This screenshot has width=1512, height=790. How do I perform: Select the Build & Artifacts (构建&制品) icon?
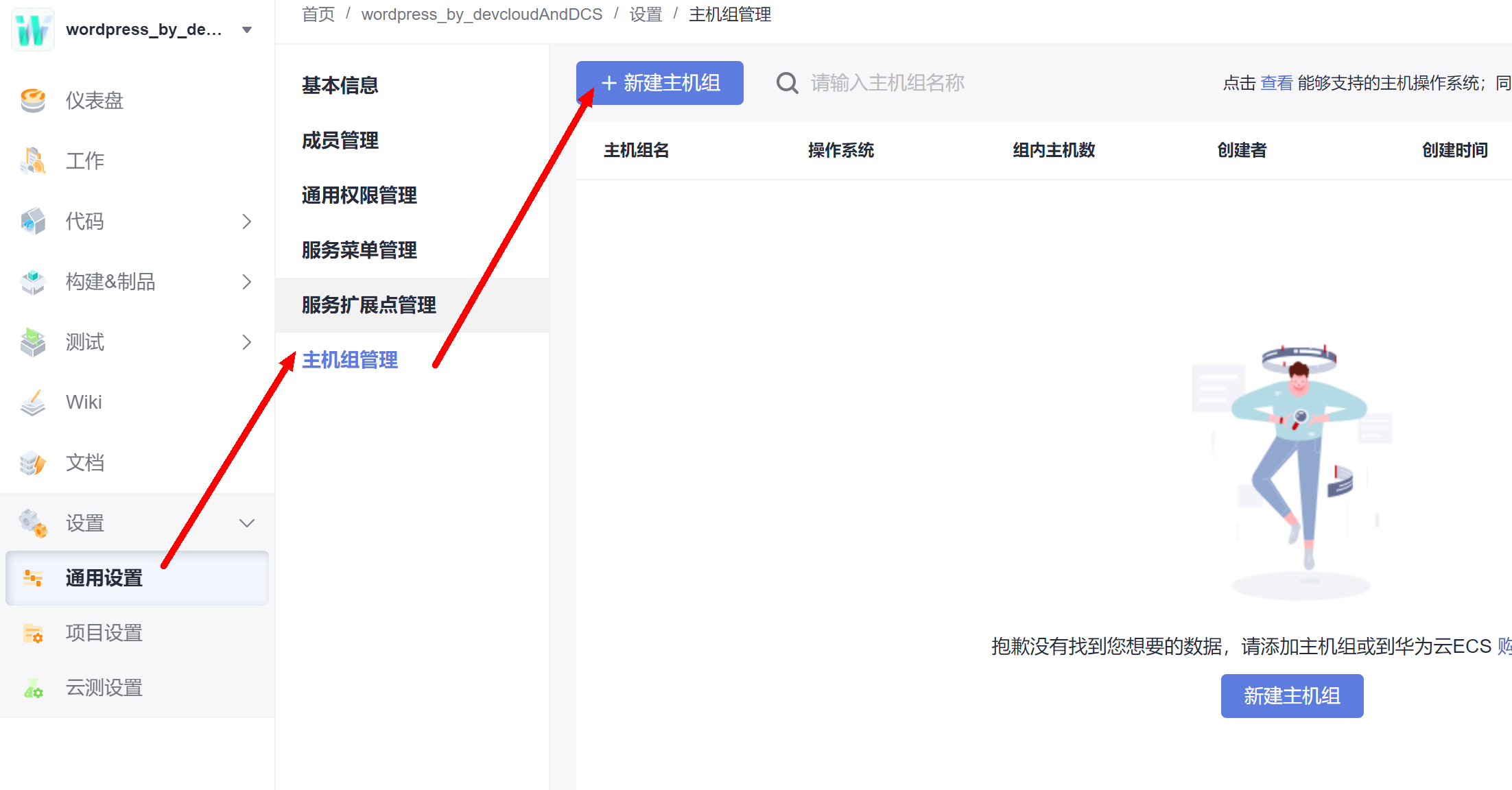(x=32, y=282)
